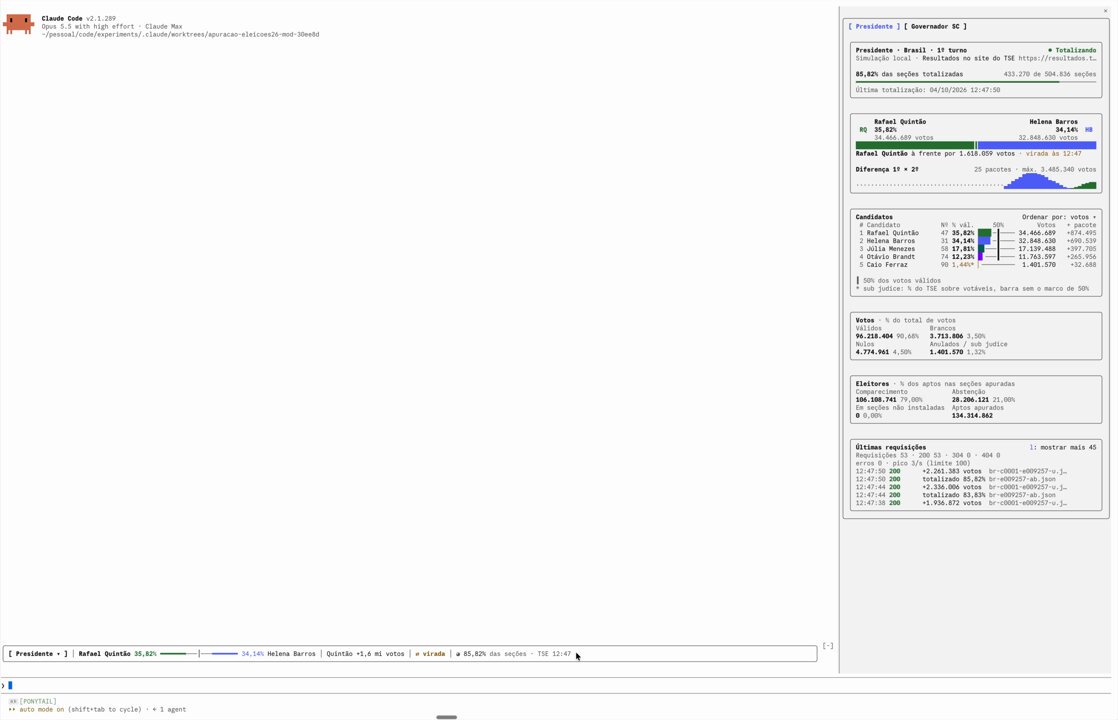
Task: Click the '+ pacote' column header
Action: 1081,225
